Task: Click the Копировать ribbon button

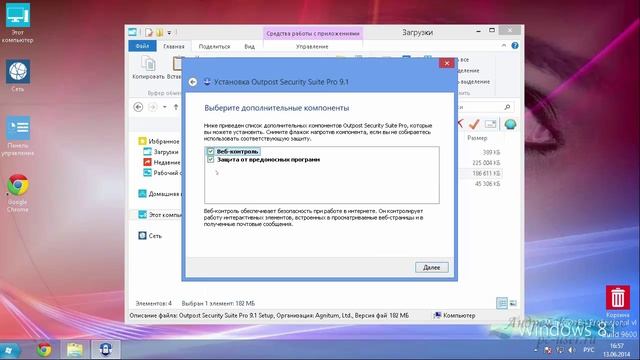Action: pyautogui.click(x=148, y=67)
